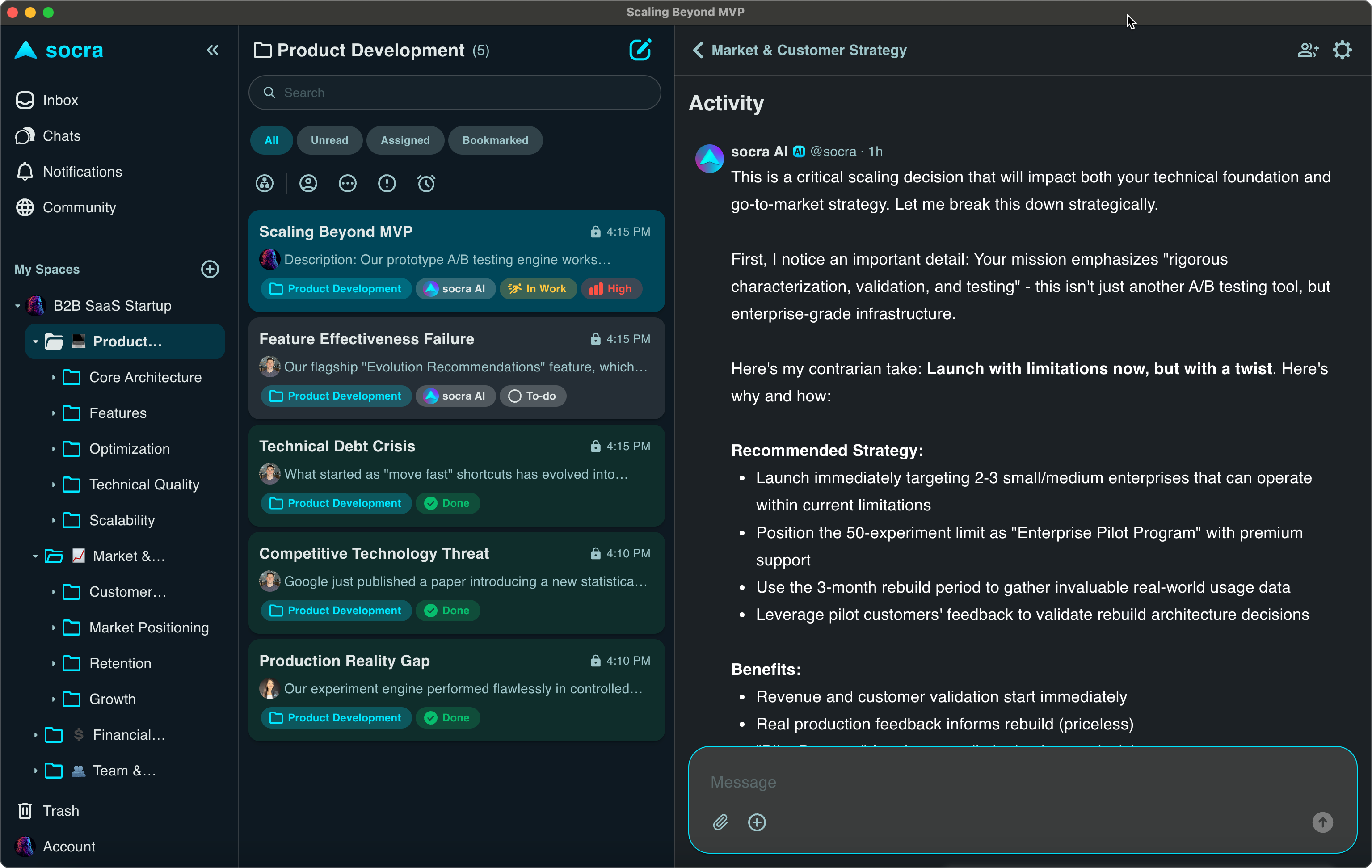This screenshot has width=1372, height=868.
Task: Click the send message arrow button
Action: 1322,822
